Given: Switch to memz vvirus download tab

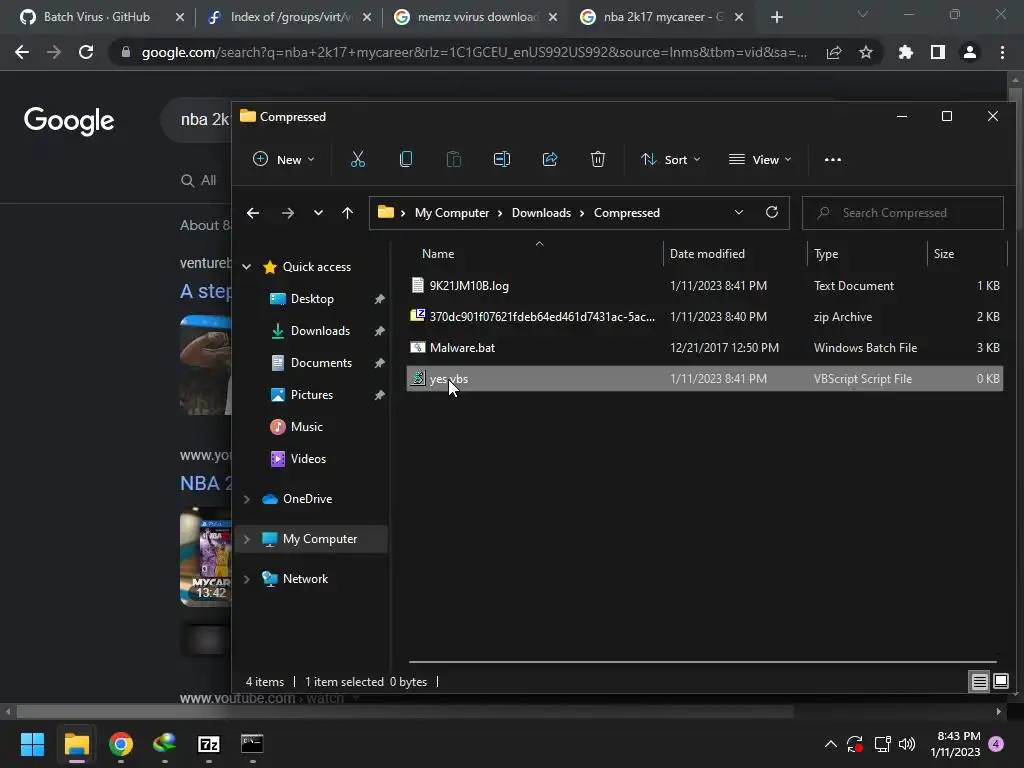Looking at the screenshot, I should coord(468,17).
